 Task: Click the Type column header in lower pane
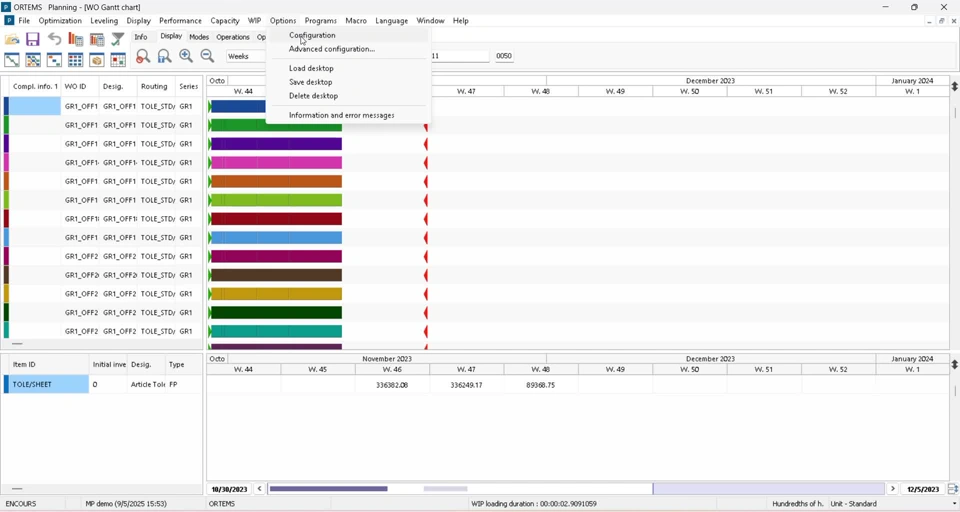click(183, 364)
